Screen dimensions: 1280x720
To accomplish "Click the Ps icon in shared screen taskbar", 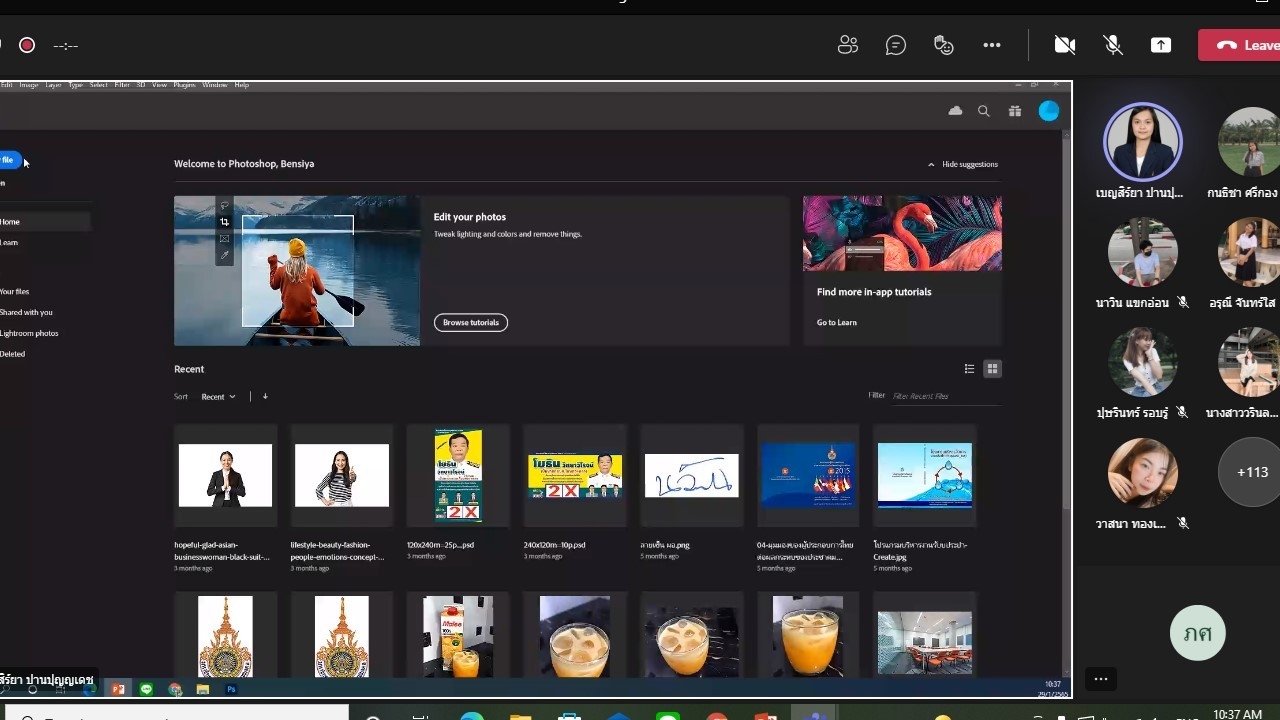I will 232,689.
